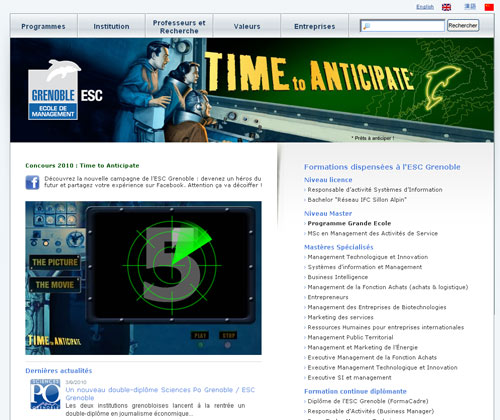Open the Institution menu

click(x=111, y=26)
